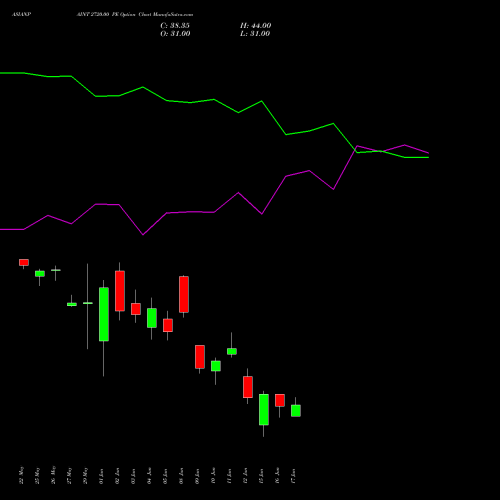
Task: Select the 11 Jun date label
Action: (229, 476)
